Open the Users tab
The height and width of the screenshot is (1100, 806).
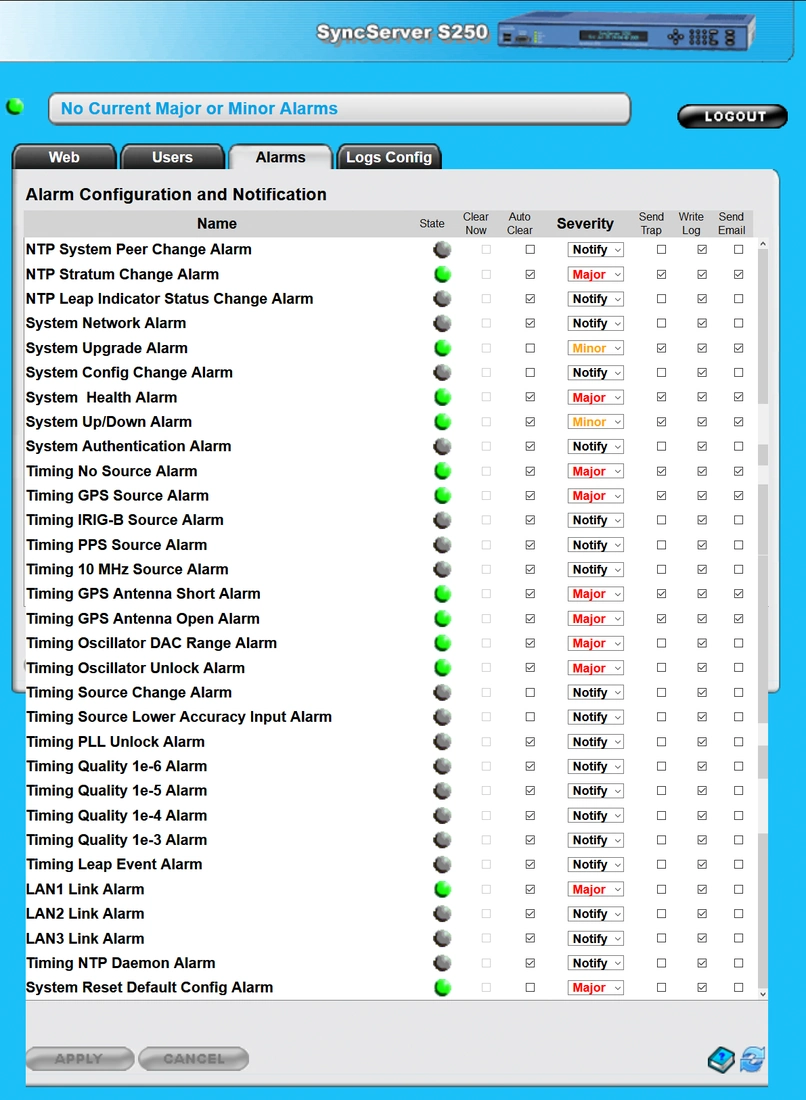pos(173,157)
